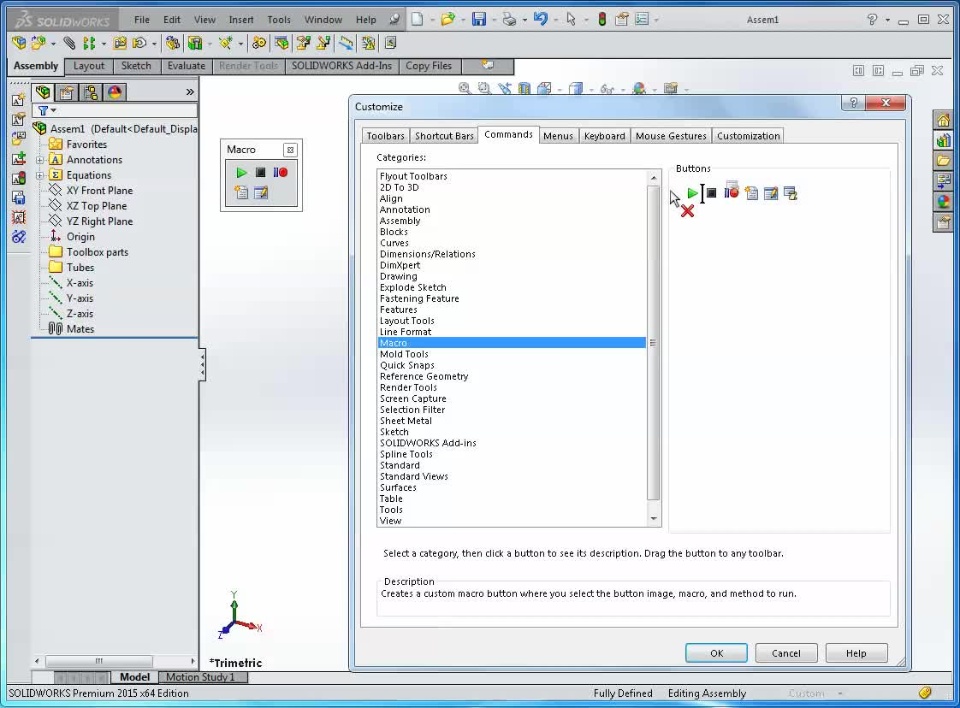Click the Save icon in the top toolbar
This screenshot has width=960, height=708.
479,20
